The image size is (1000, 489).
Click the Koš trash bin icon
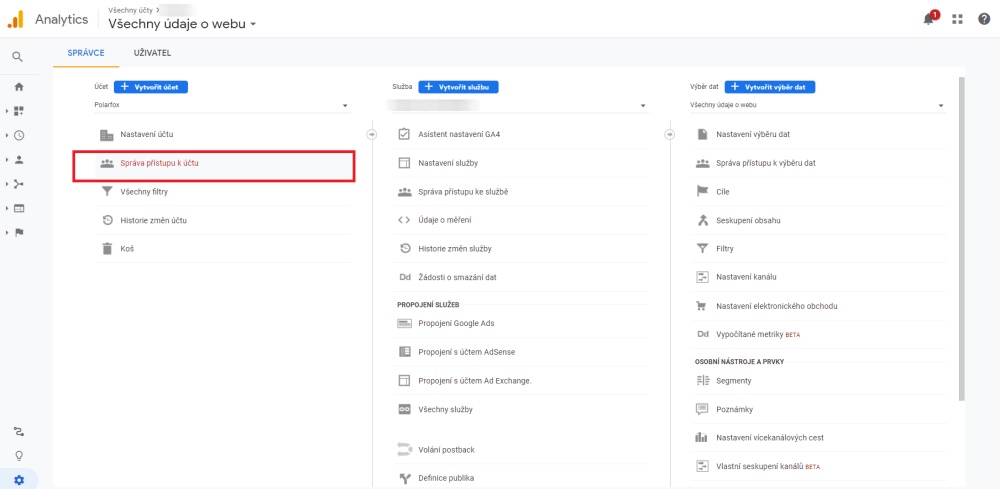(107, 249)
